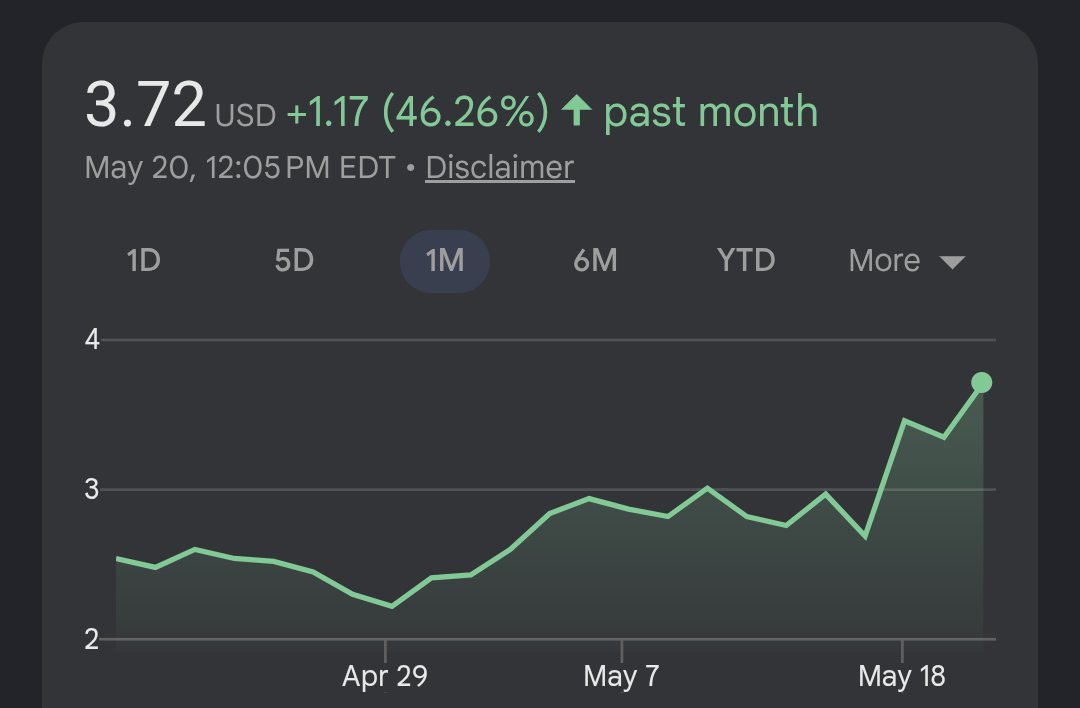Select the 1D time range tab

click(x=143, y=261)
